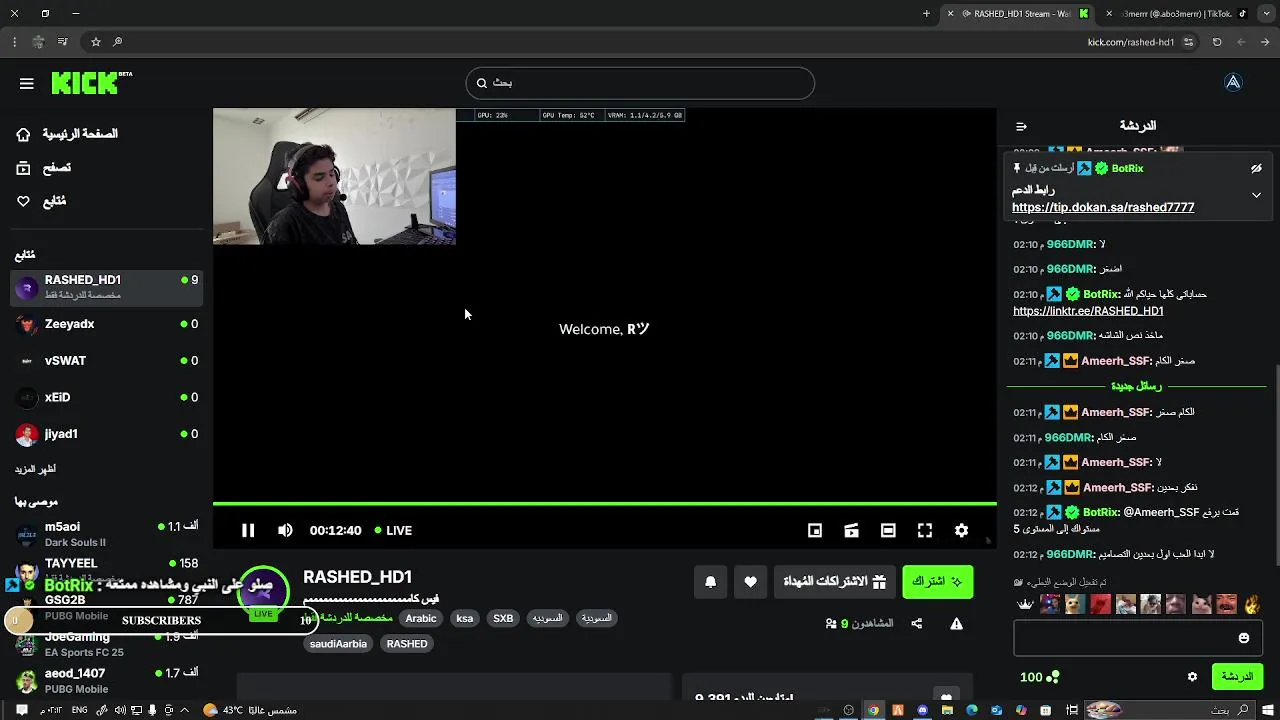Open Browse in the sidebar
The width and height of the screenshot is (1280, 720).
(44, 168)
